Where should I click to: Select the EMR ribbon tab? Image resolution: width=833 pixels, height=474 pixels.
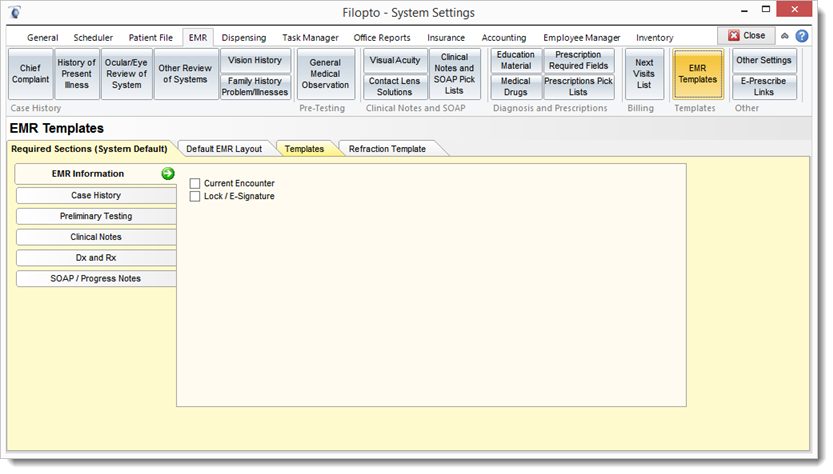[198, 38]
